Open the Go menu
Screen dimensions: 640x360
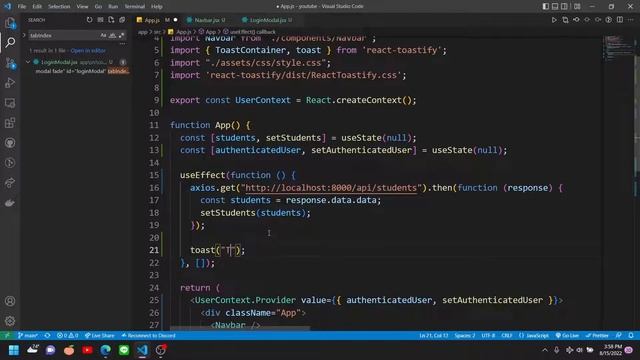pyautogui.click(x=98, y=7)
